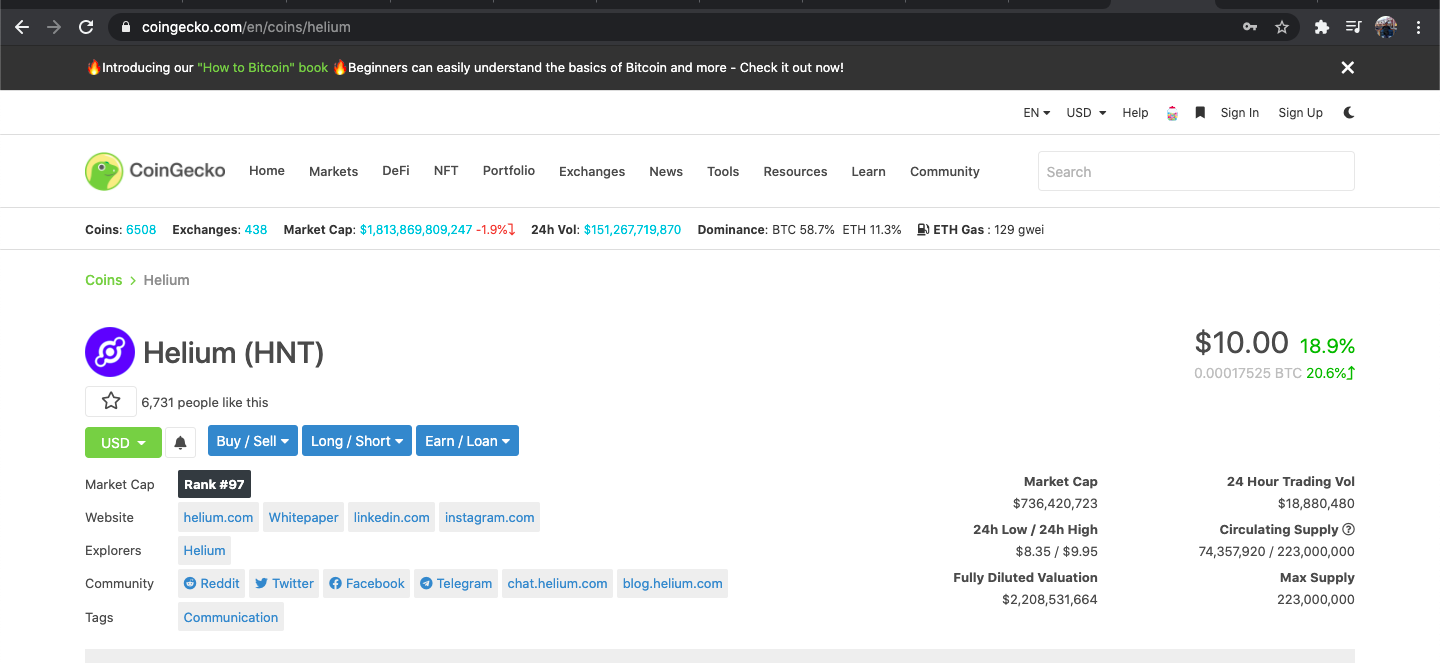This screenshot has width=1440, height=663.
Task: Click the market cap $1,813,869,809,247 value
Action: tap(416, 230)
